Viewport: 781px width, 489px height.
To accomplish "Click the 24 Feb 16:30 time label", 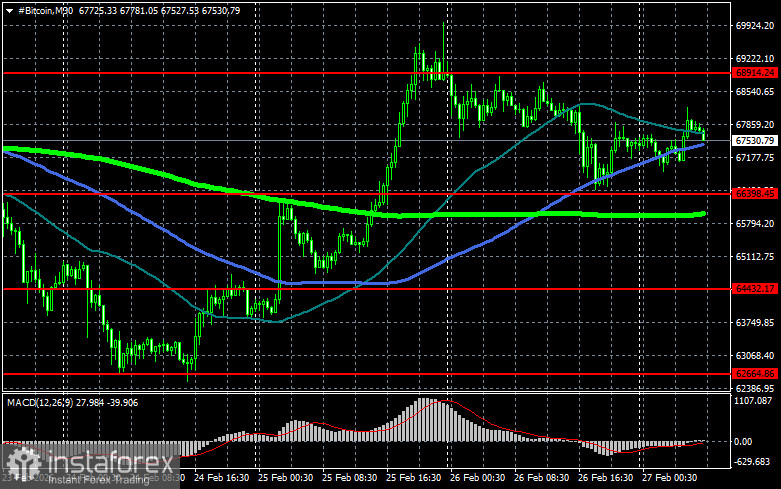I will (222, 478).
